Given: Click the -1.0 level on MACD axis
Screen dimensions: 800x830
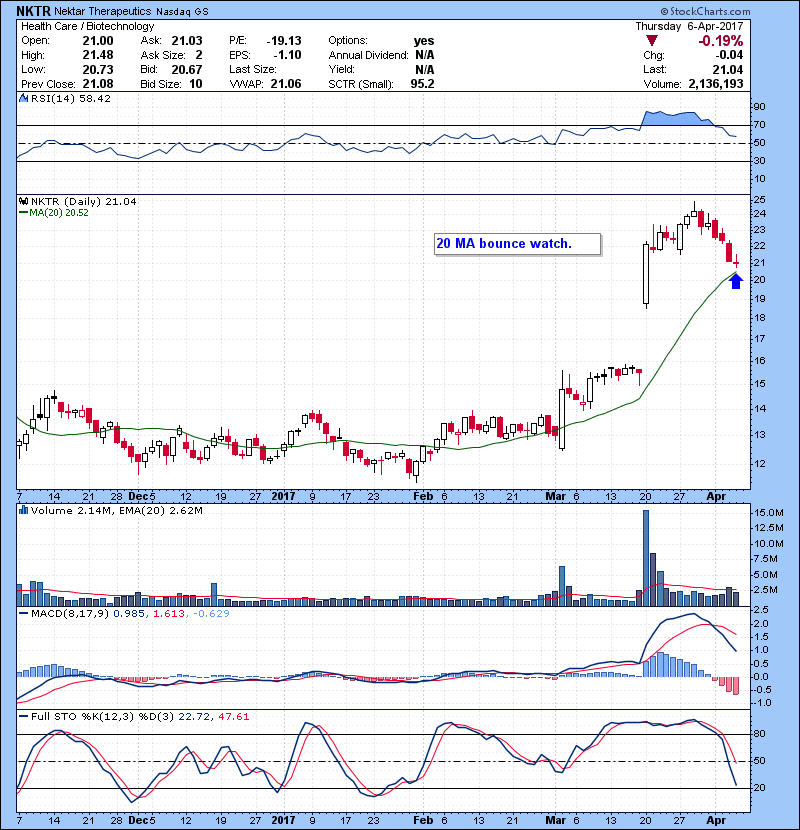Looking at the screenshot, I should (x=762, y=703).
